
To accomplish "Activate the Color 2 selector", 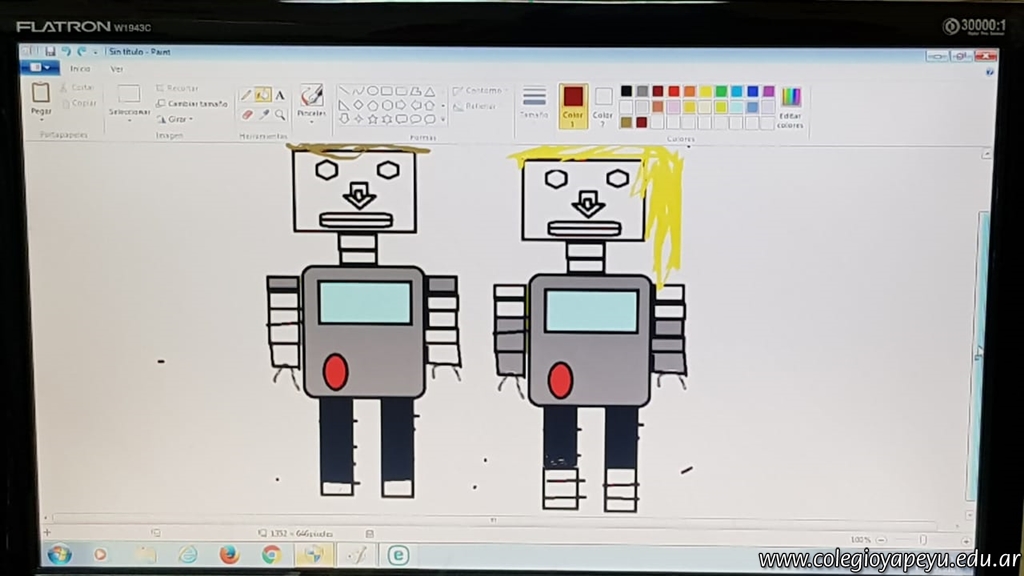I will tap(603, 105).
